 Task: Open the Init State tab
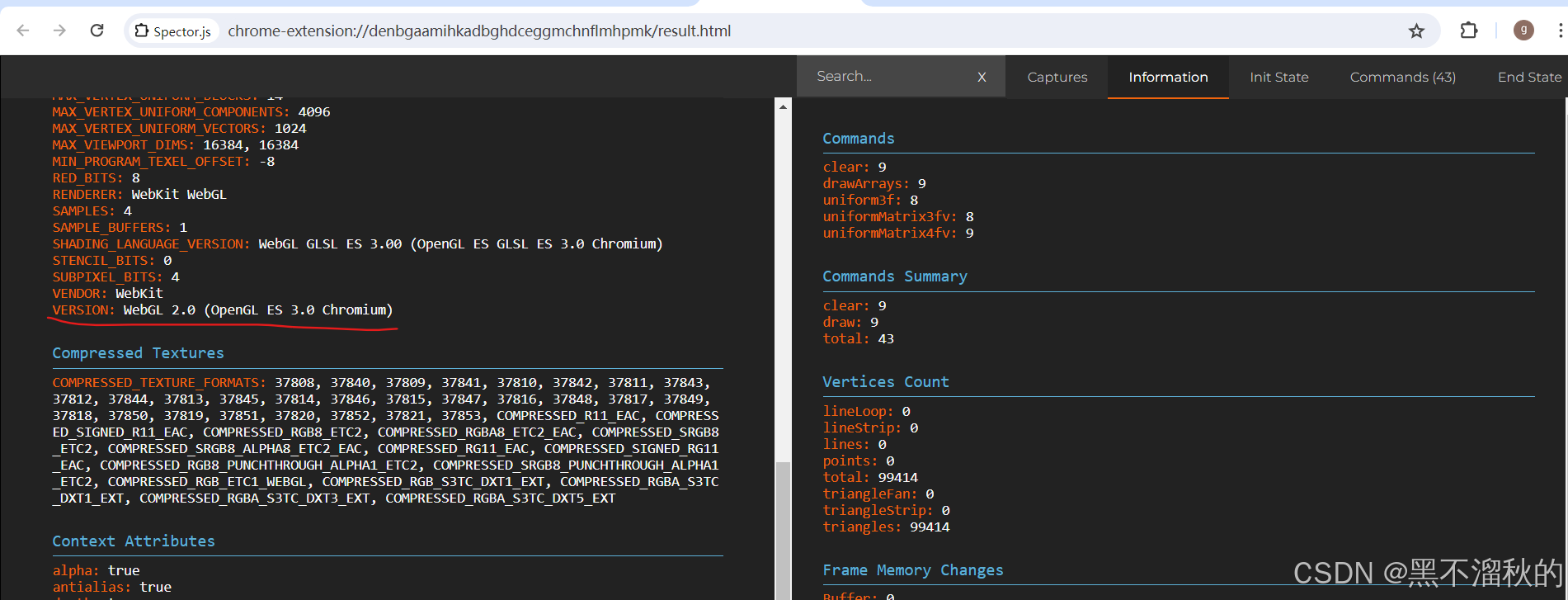point(1278,77)
